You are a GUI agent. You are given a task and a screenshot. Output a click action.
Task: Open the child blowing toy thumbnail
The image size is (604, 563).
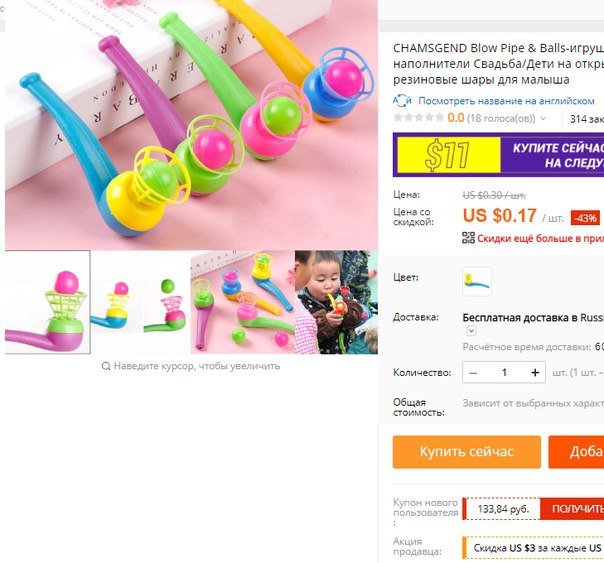coord(336,302)
